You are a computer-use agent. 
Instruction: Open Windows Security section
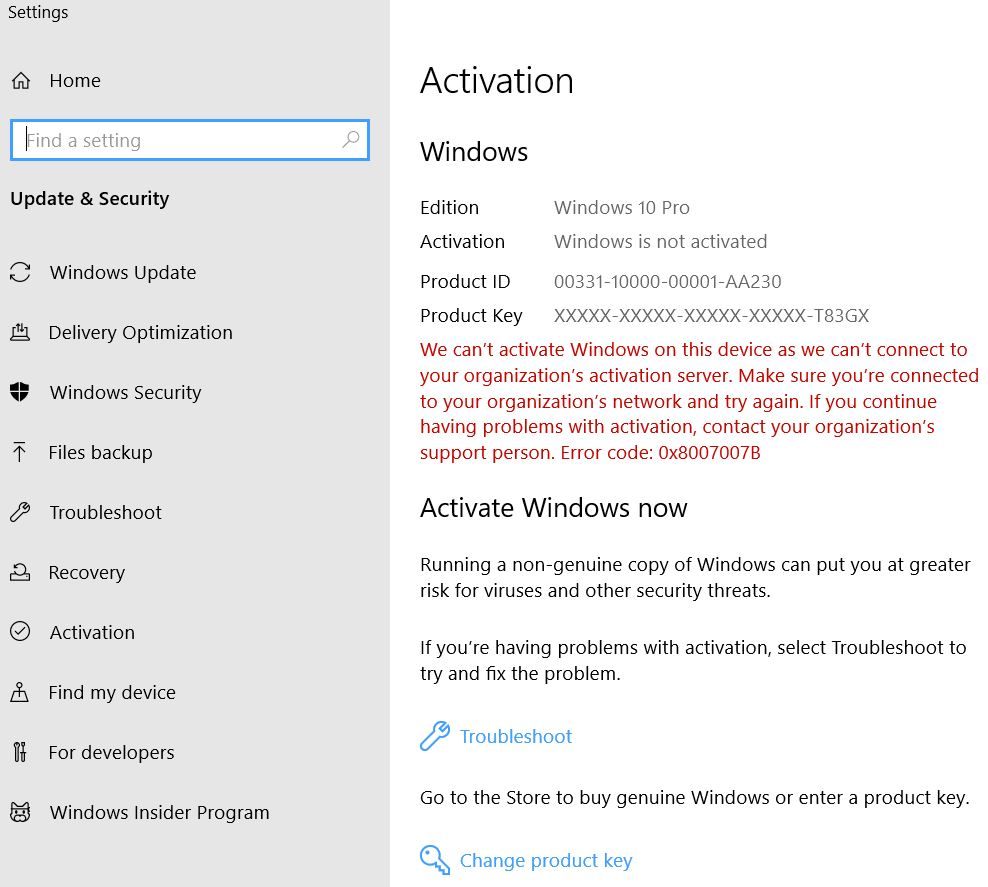point(125,392)
